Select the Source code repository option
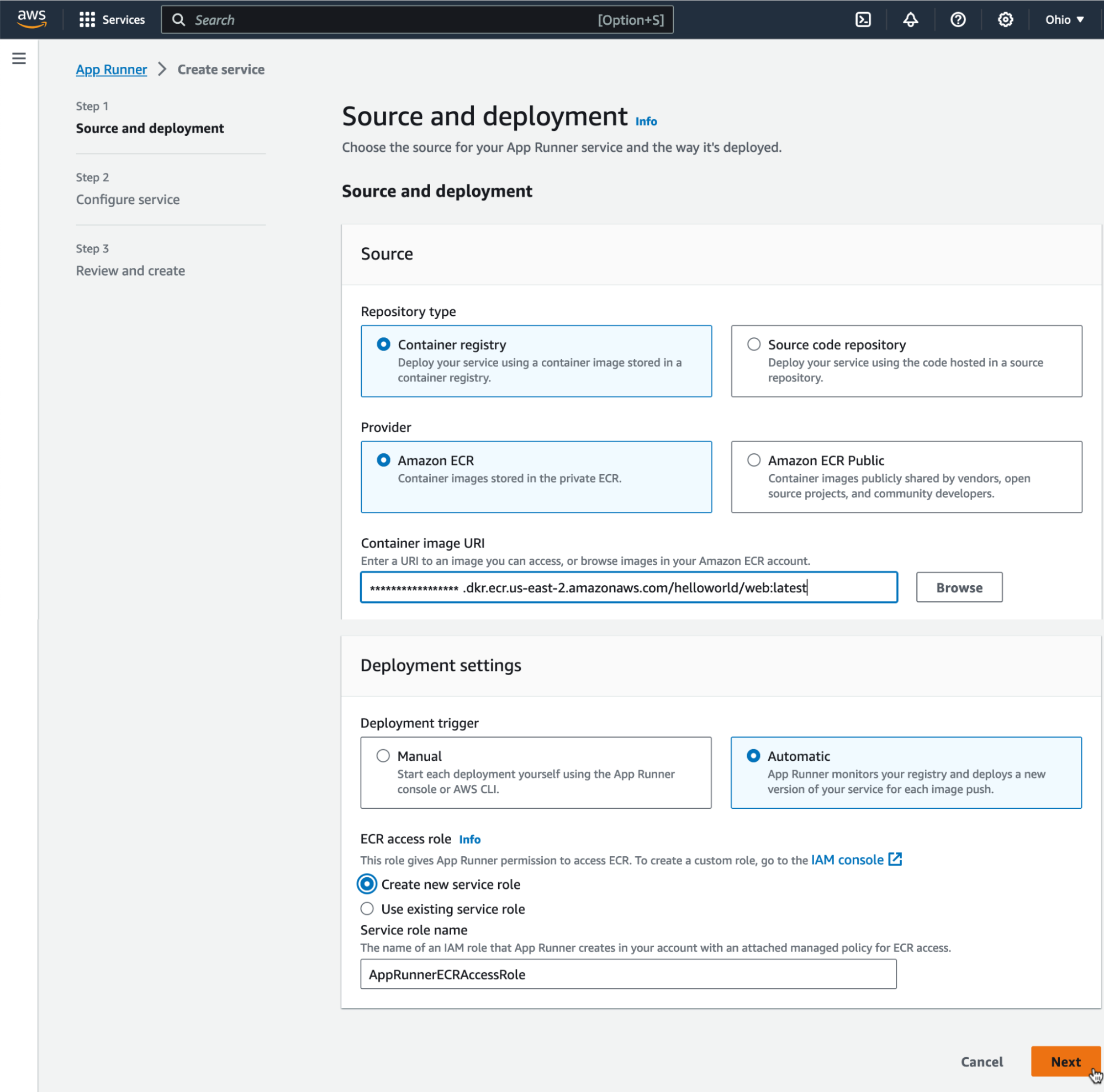The width and height of the screenshot is (1104, 1092). [906, 361]
